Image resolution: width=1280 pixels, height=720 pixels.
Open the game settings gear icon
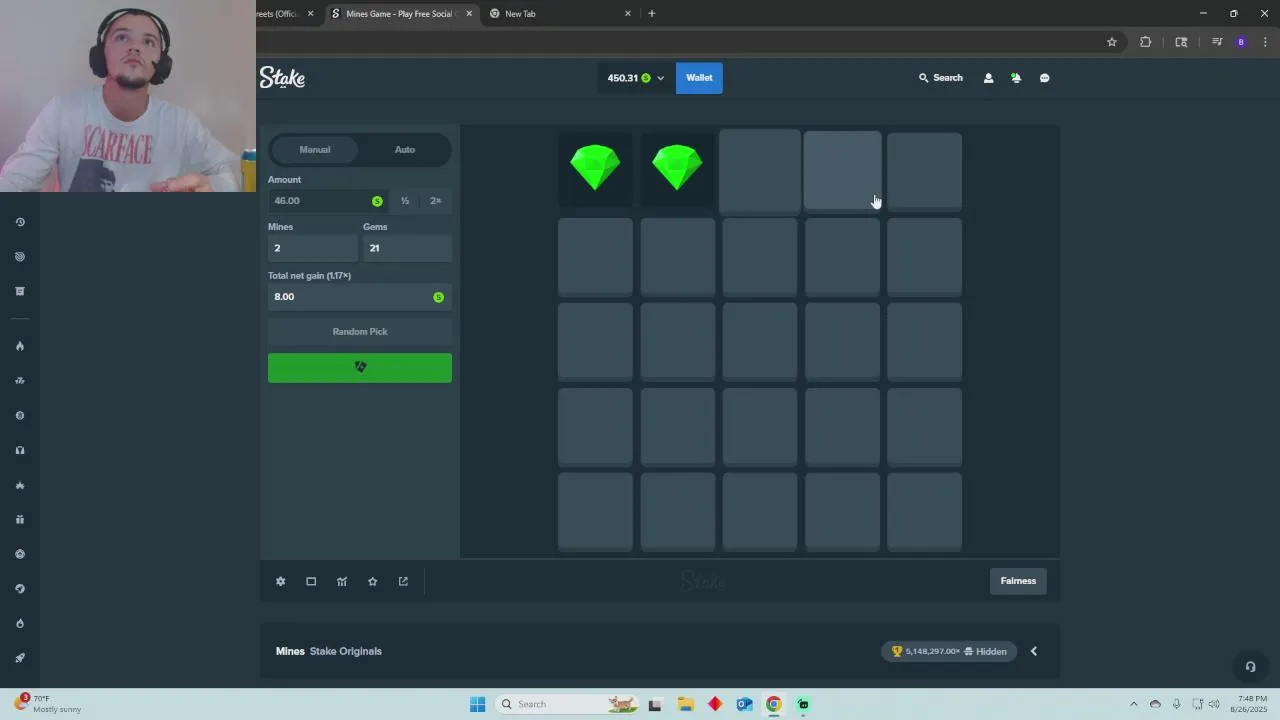pos(280,581)
